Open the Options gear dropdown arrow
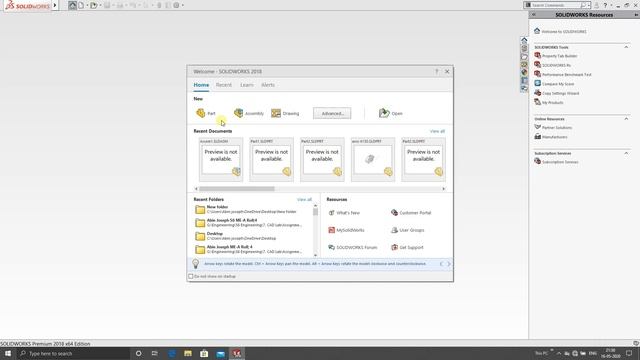This screenshot has height=360, width=640. (x=182, y=5)
